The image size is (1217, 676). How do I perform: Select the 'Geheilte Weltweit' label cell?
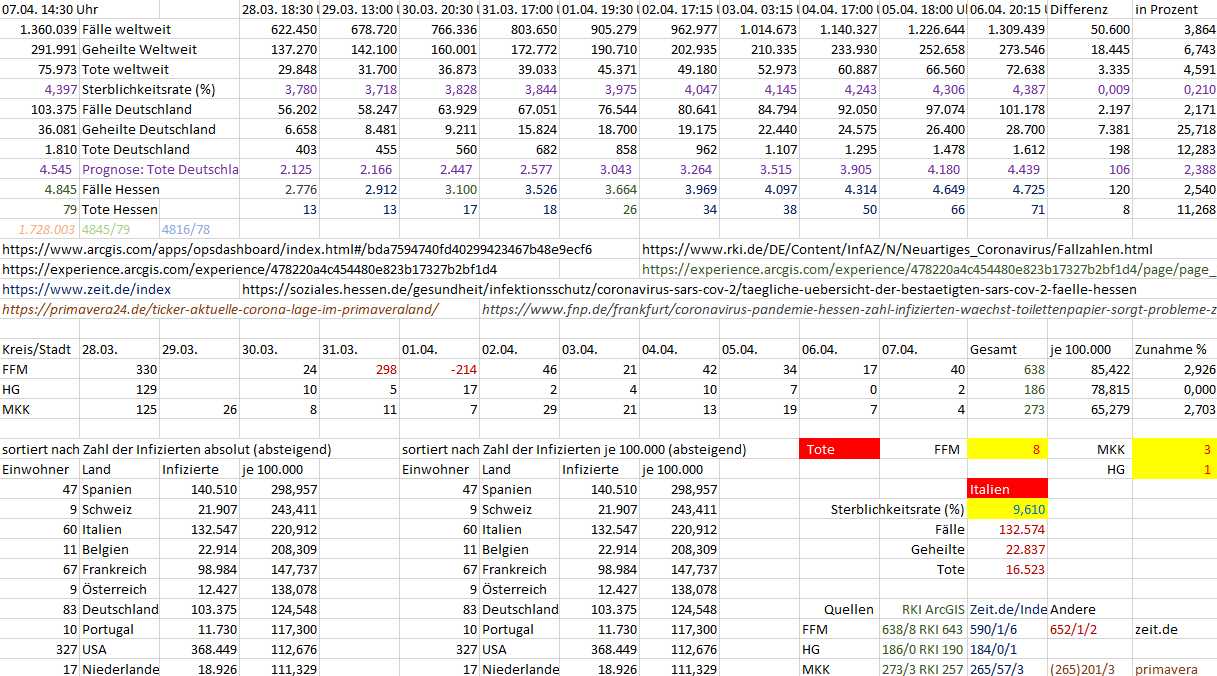click(x=159, y=49)
